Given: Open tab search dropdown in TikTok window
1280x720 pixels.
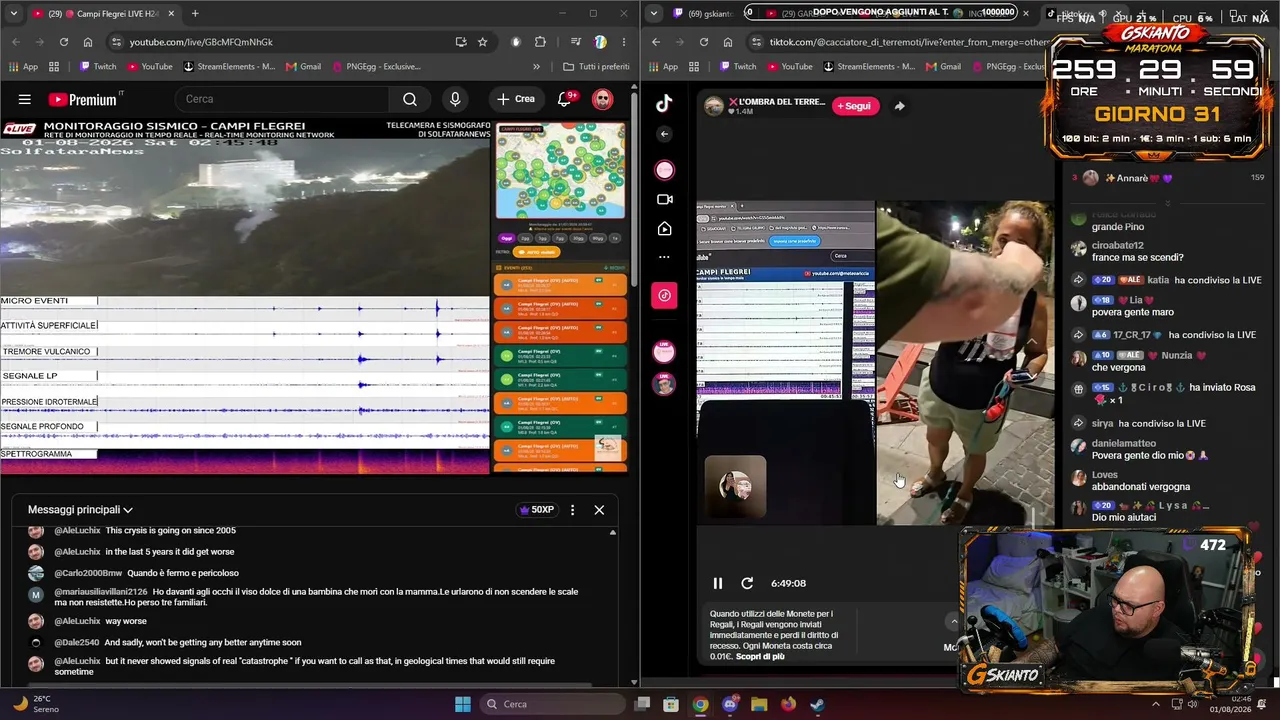Looking at the screenshot, I should pyautogui.click(x=654, y=14).
